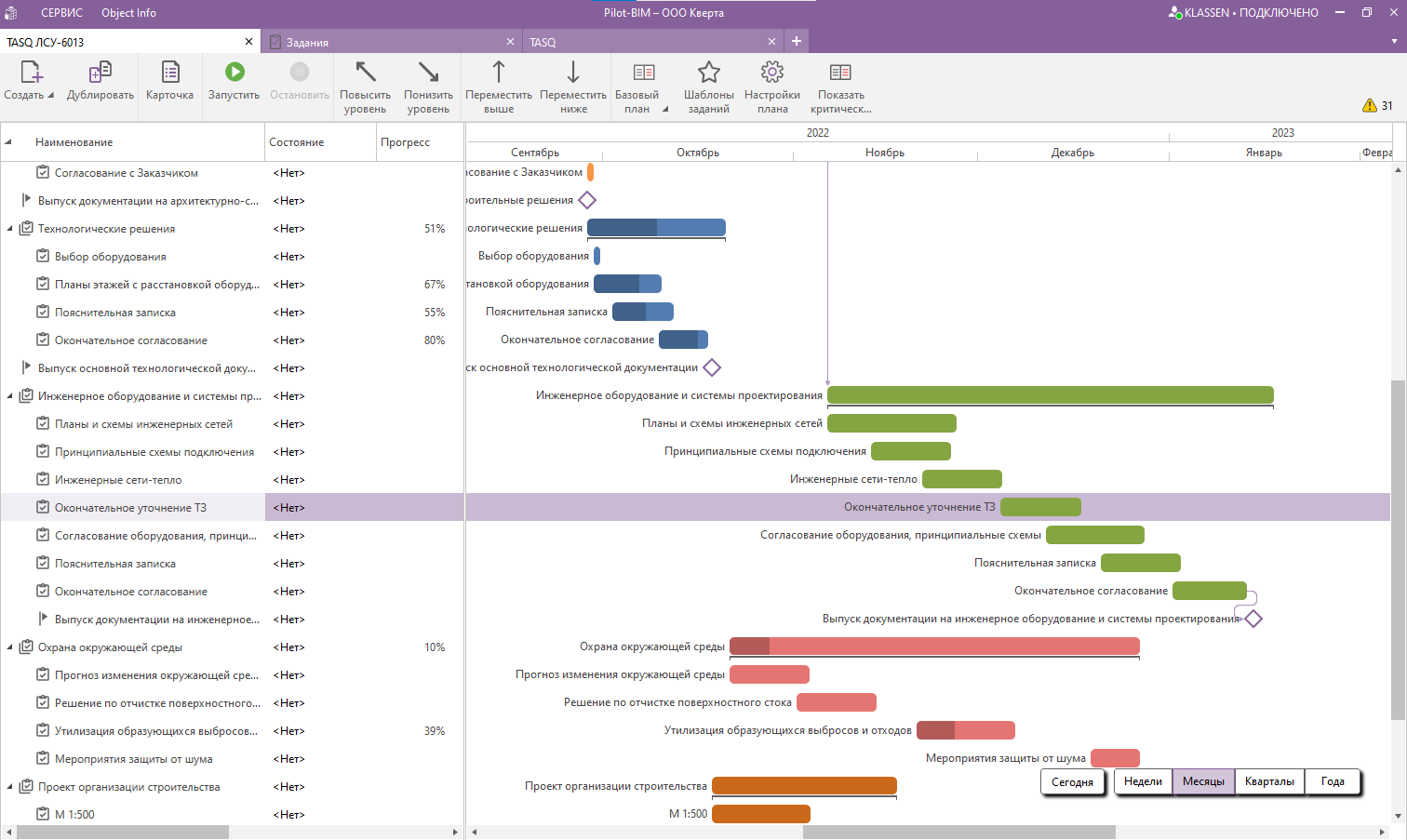
Task: Click the Duplicate (Дублировать) icon
Action: 100,73
